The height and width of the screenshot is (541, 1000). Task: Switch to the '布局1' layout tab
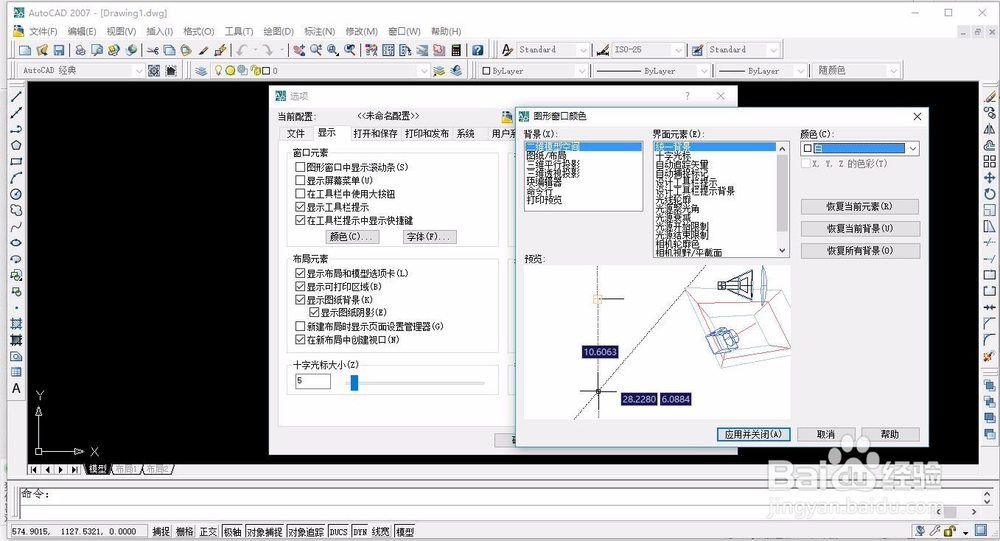[126, 469]
